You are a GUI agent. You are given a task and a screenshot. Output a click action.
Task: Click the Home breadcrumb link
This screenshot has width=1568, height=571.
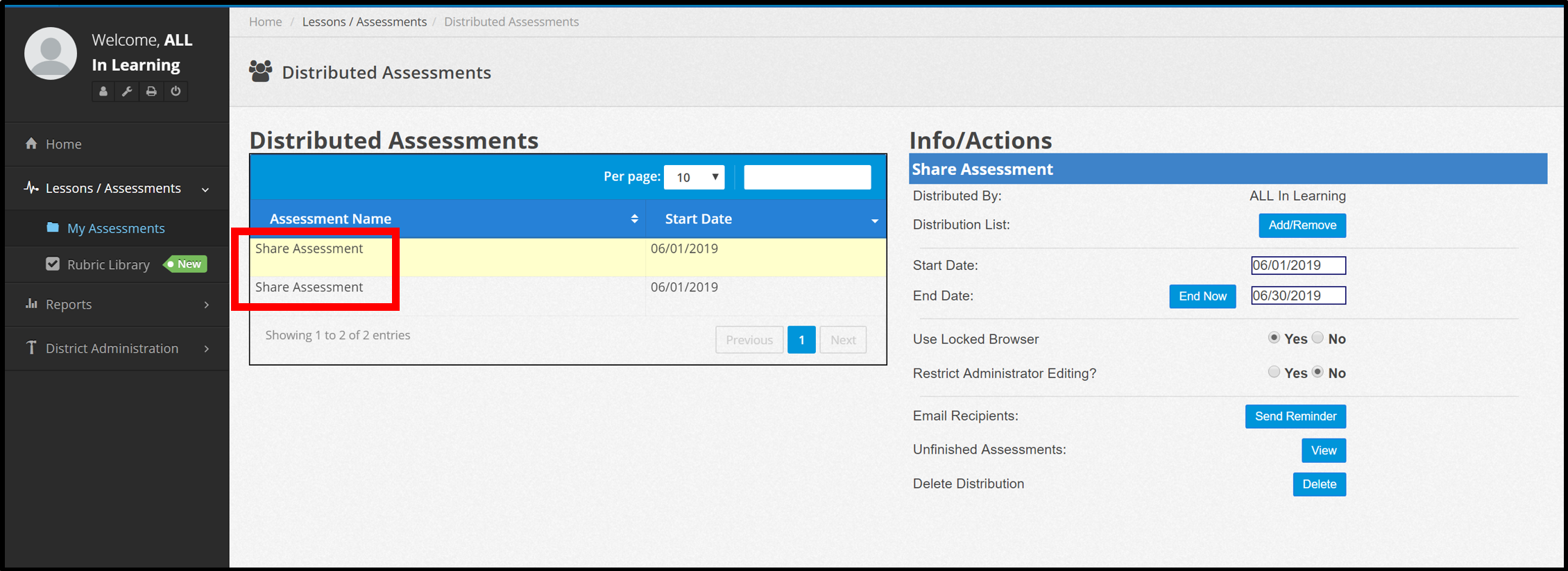click(265, 22)
